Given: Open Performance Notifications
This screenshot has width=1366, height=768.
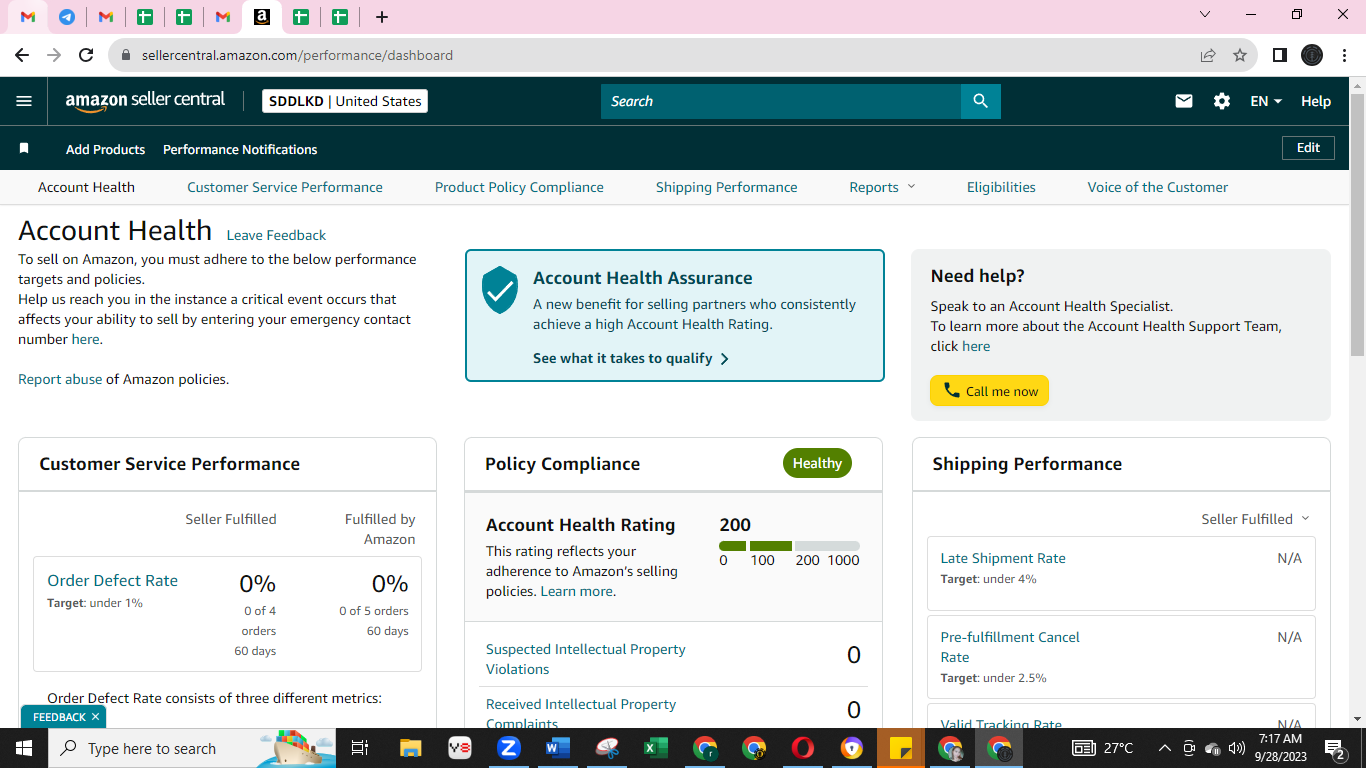Looking at the screenshot, I should click(240, 149).
